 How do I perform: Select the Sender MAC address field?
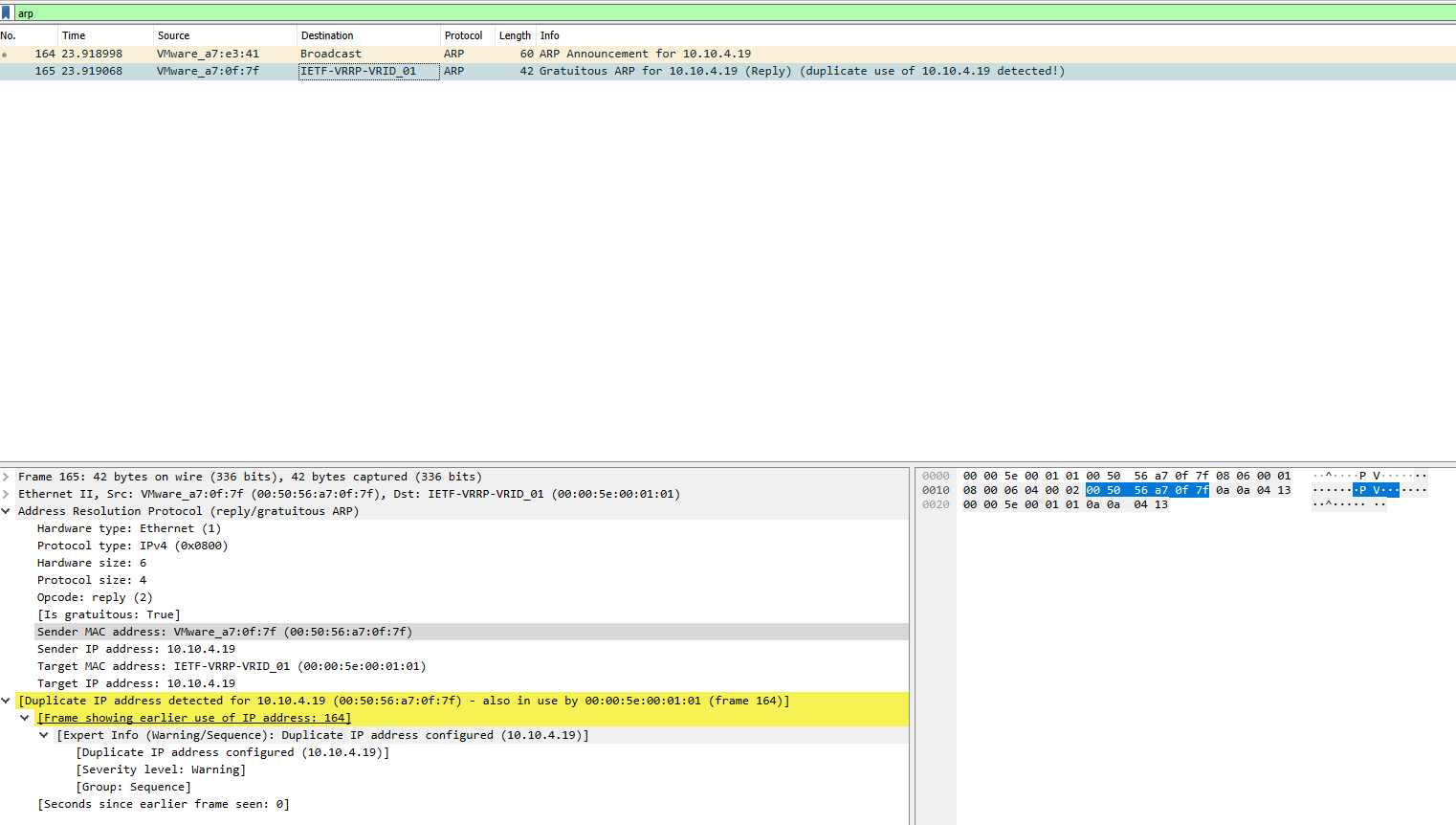click(x=225, y=632)
